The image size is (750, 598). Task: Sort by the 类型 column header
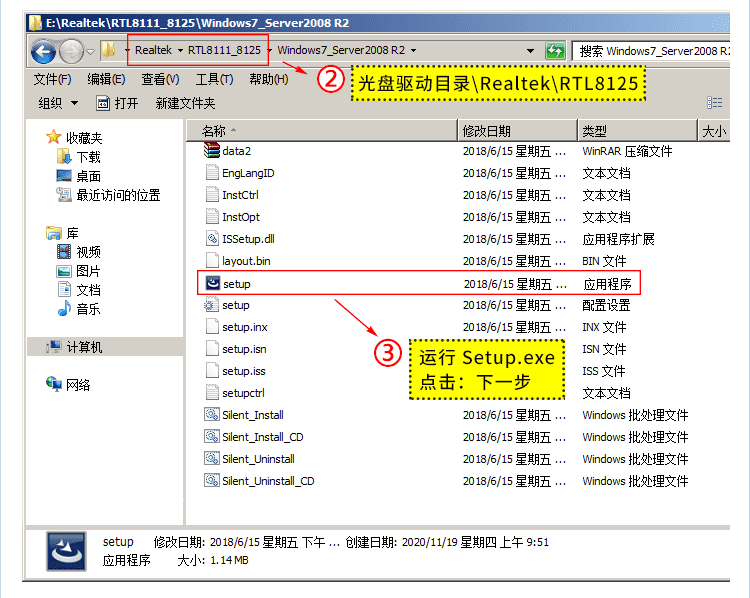click(637, 131)
